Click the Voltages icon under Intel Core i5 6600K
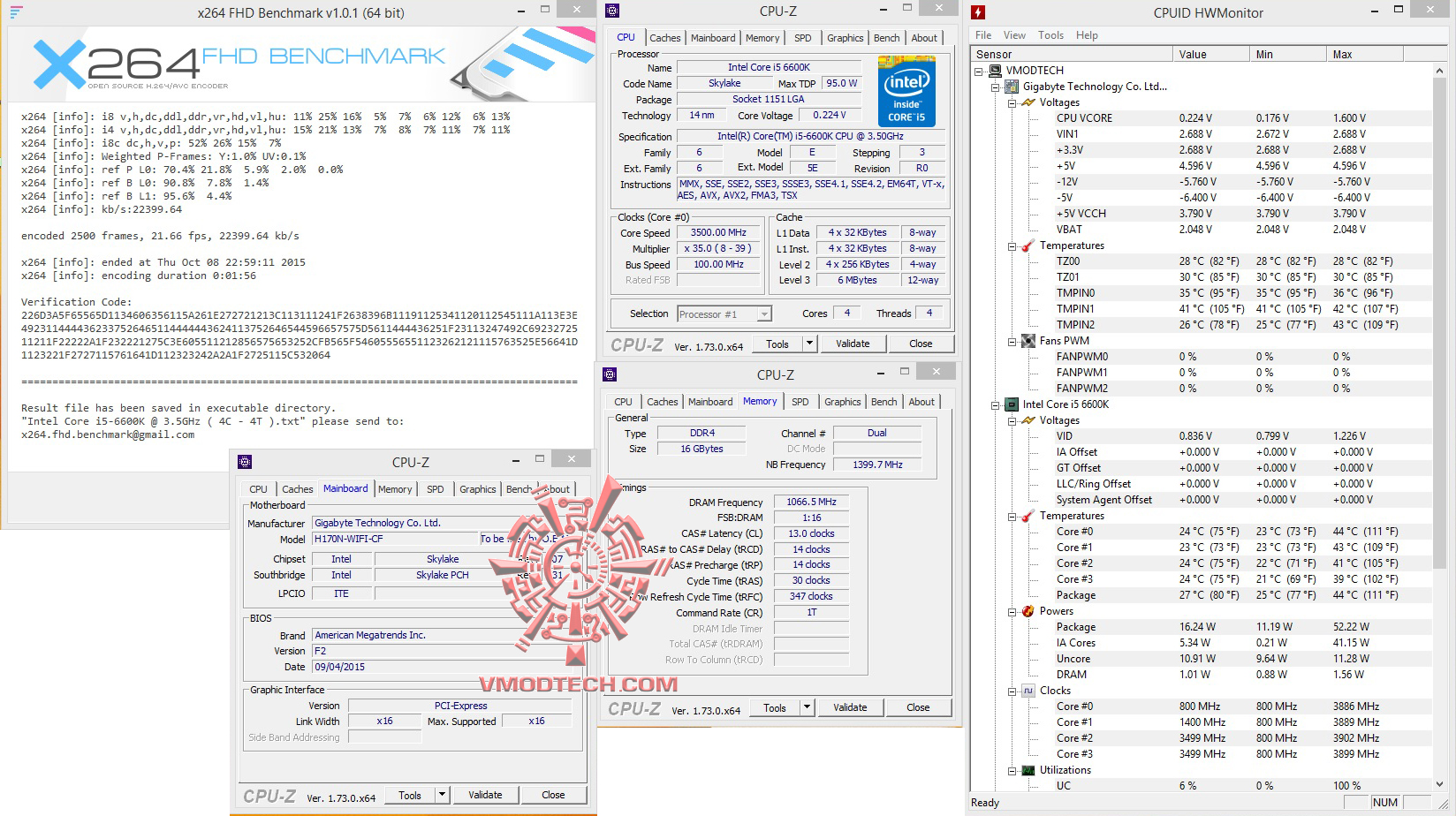1456x816 pixels. (1028, 420)
